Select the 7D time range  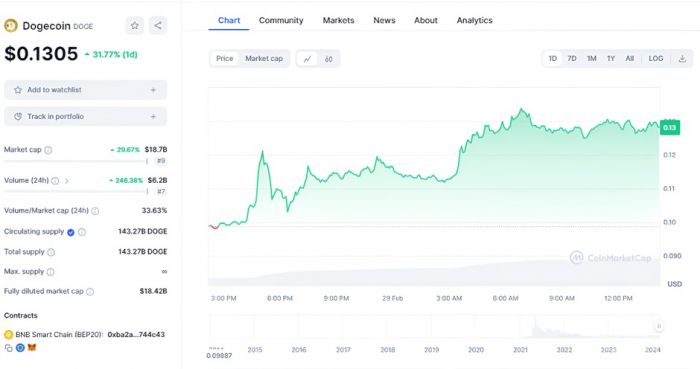coord(571,58)
